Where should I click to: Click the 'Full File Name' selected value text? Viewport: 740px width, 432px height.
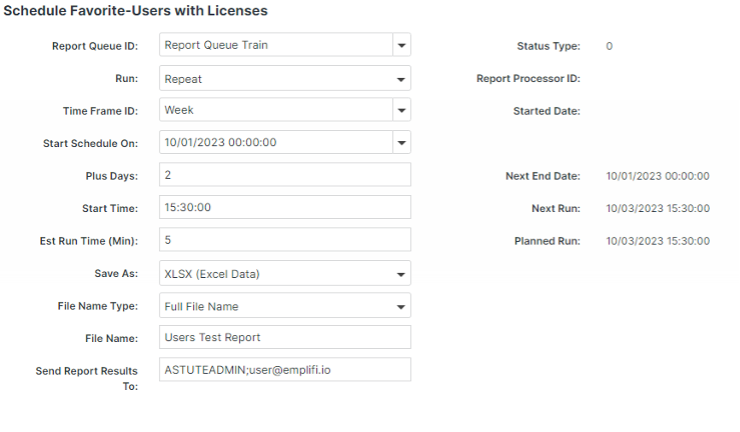202,306
